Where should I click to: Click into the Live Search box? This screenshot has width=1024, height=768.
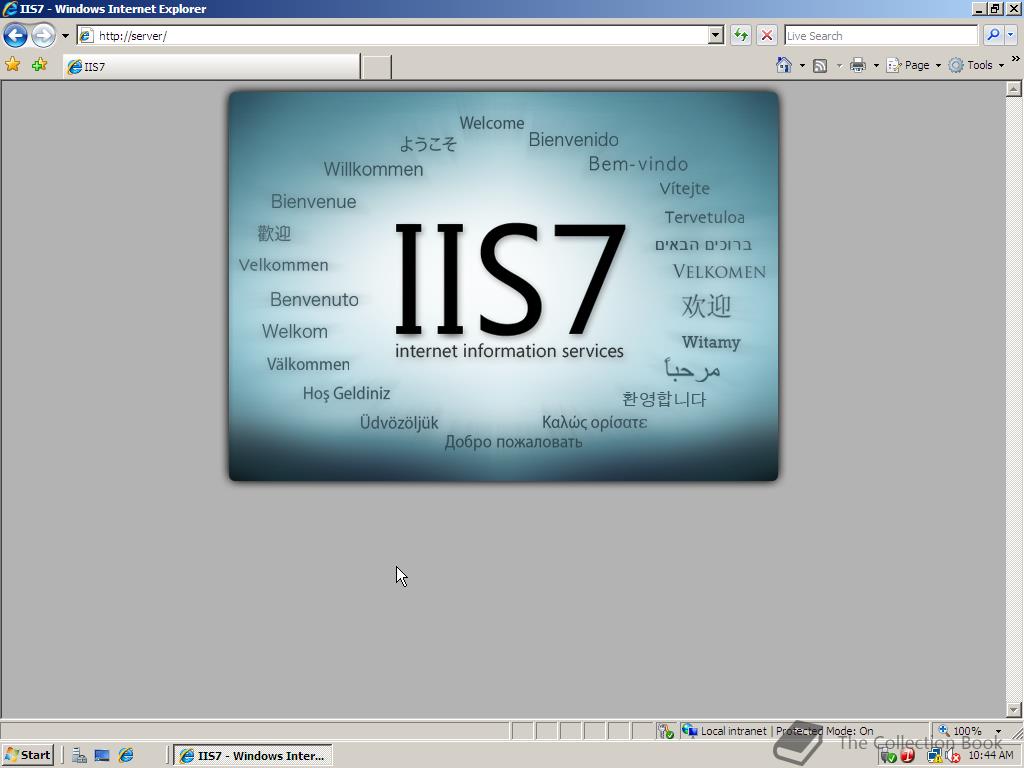point(880,35)
